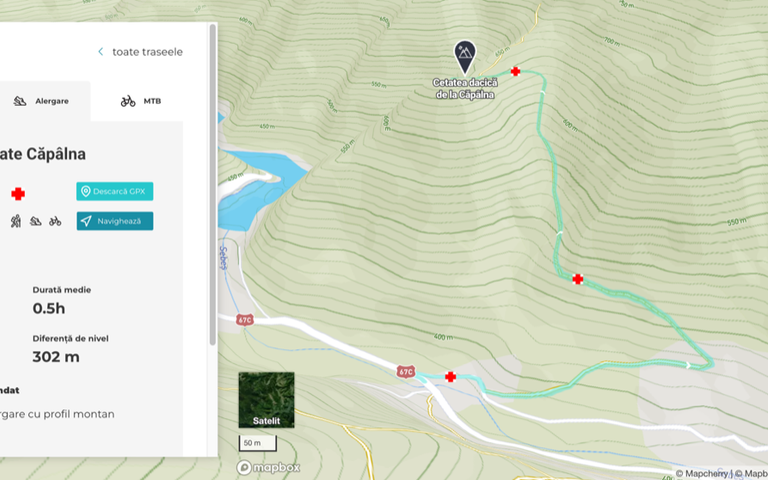The width and height of the screenshot is (768, 480).
Task: Click the hiker icon below the red cross
Action: [x=16, y=221]
